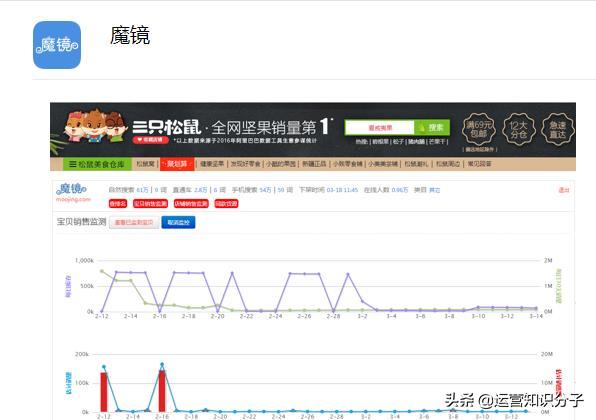The image size is (596, 420).
Task: Click the 12大分仓 badge
Action: [x=518, y=129]
